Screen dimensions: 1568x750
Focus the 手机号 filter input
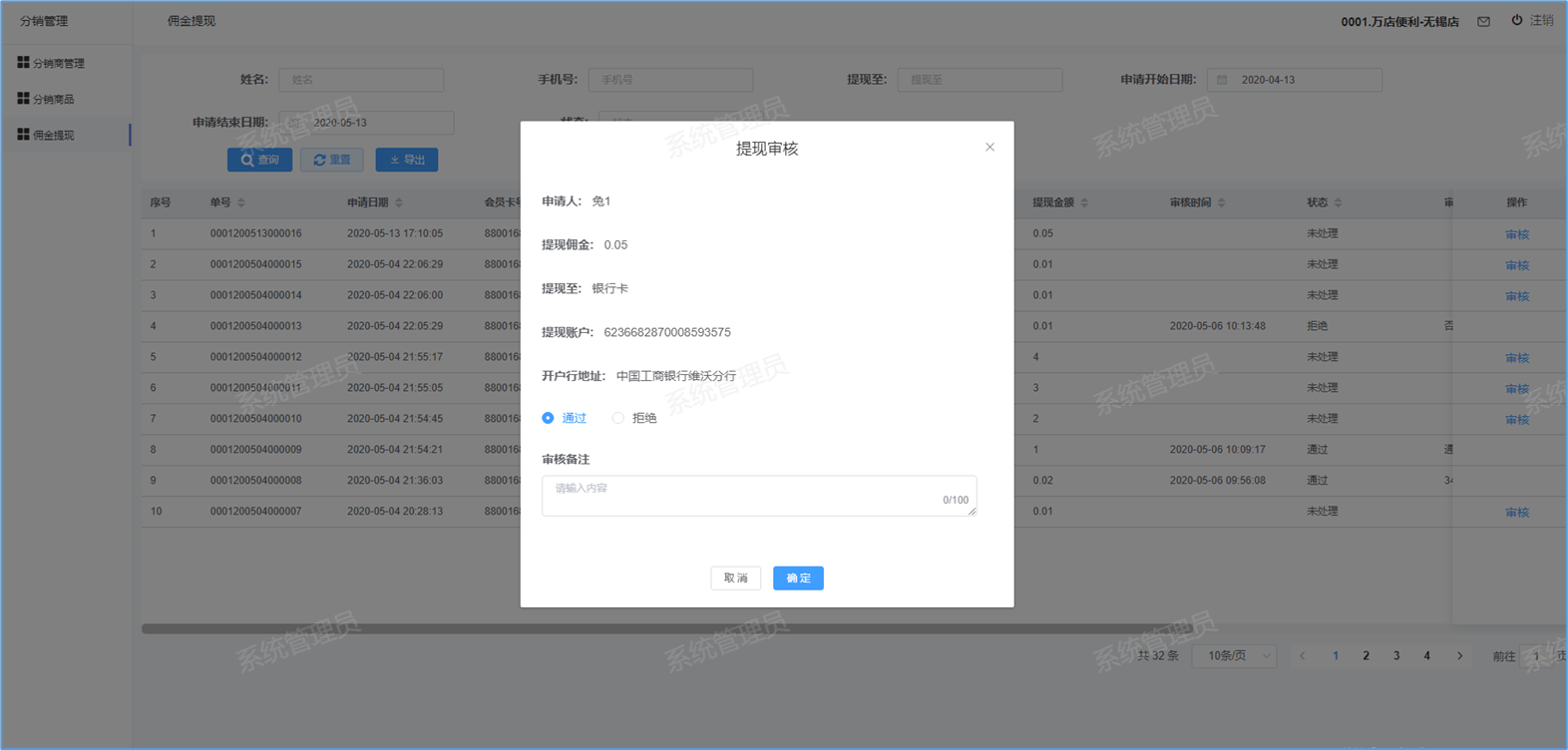[670, 80]
